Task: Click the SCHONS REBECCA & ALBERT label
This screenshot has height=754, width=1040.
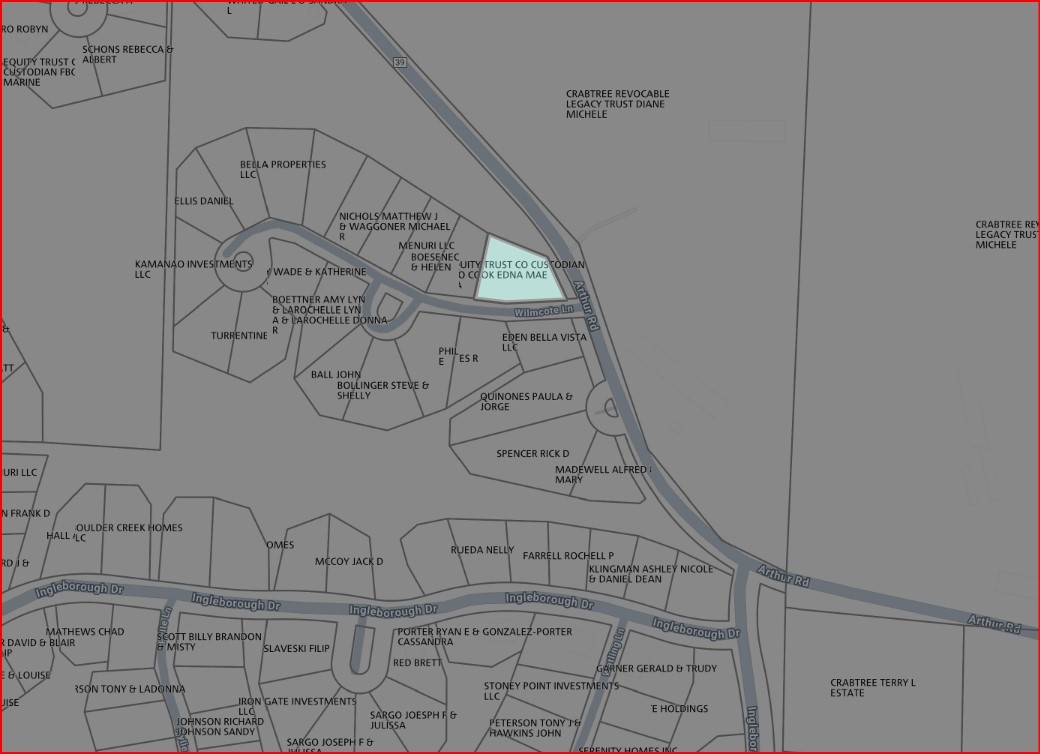Action: 128,54
